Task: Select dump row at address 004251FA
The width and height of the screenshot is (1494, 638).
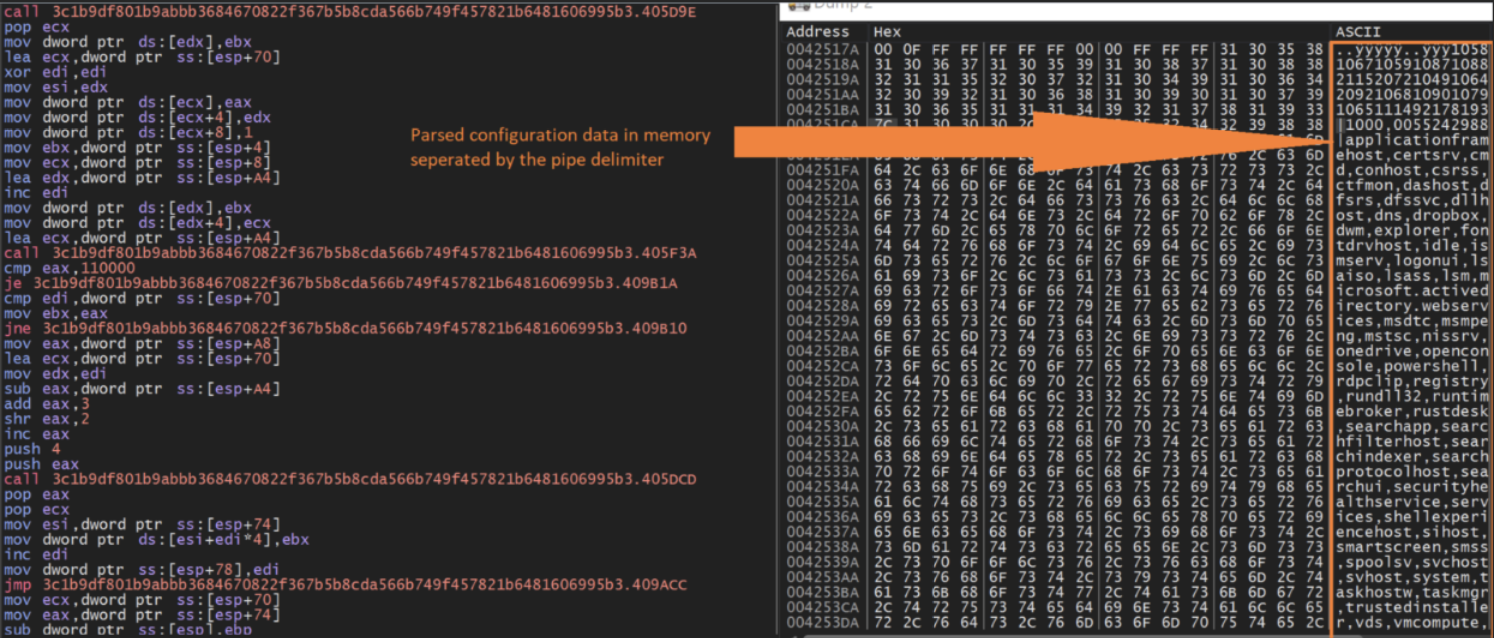Action: (x=823, y=170)
